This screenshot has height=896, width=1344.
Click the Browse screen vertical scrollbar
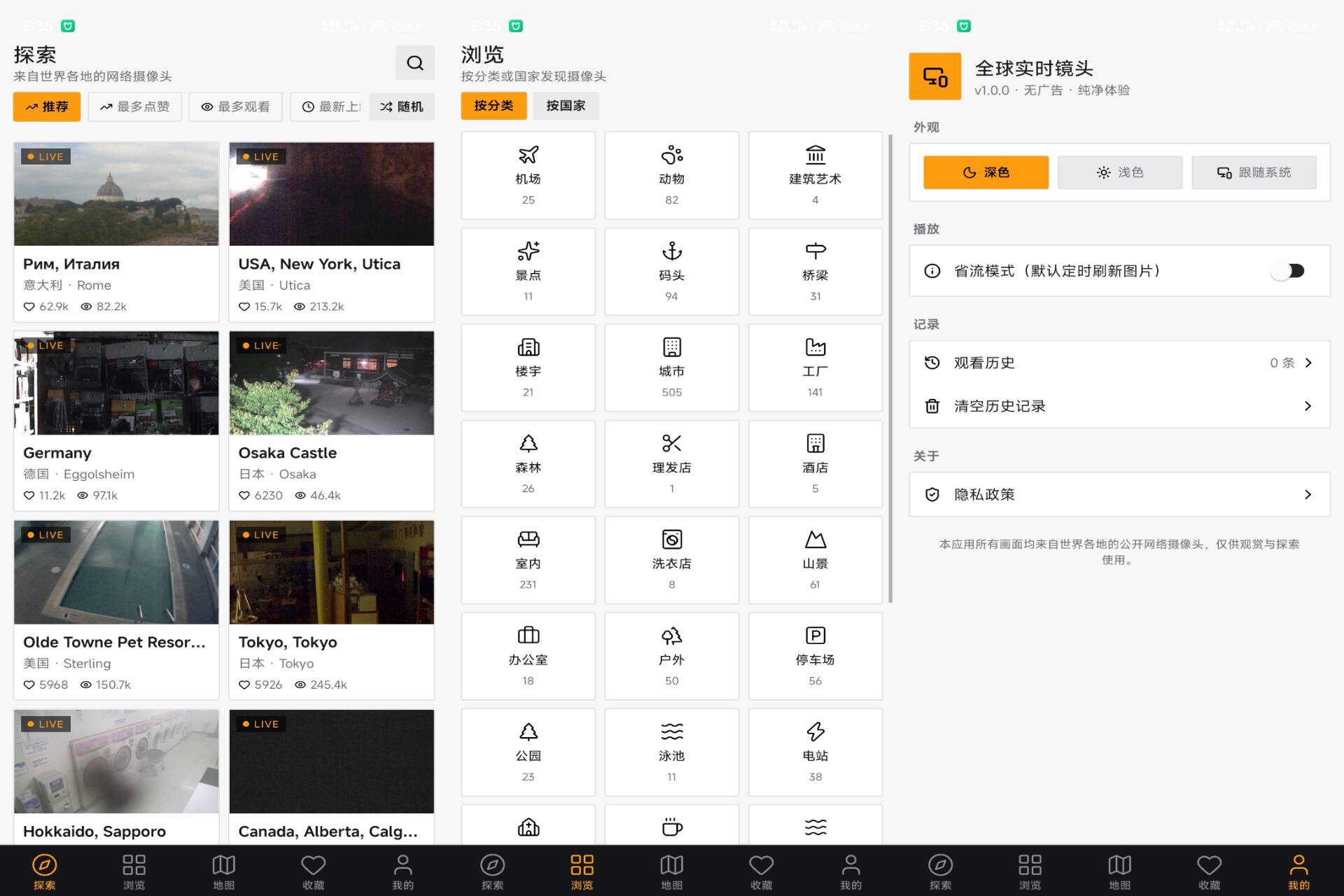(x=890, y=367)
